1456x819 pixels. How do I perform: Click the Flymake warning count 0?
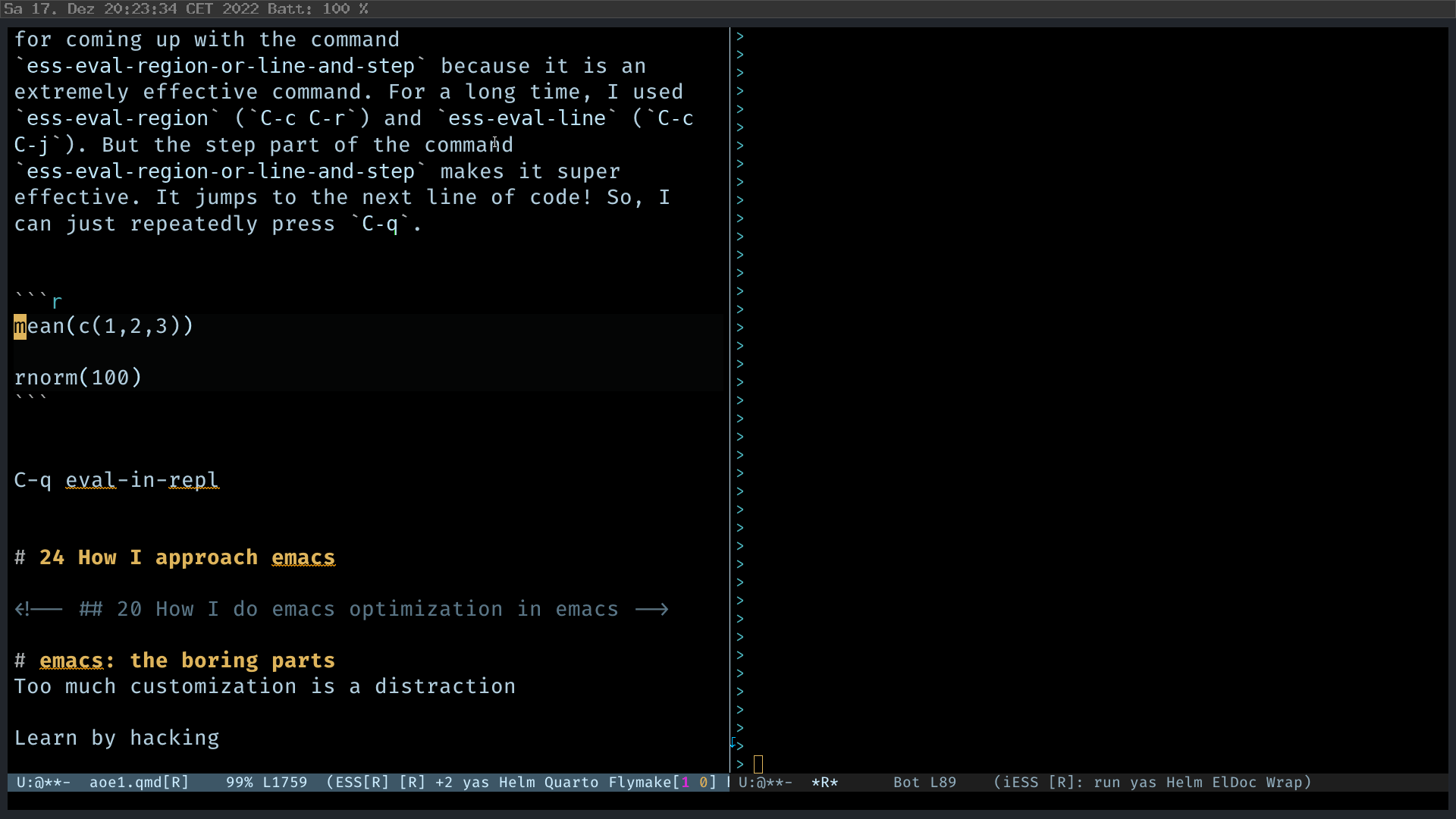[x=704, y=782]
